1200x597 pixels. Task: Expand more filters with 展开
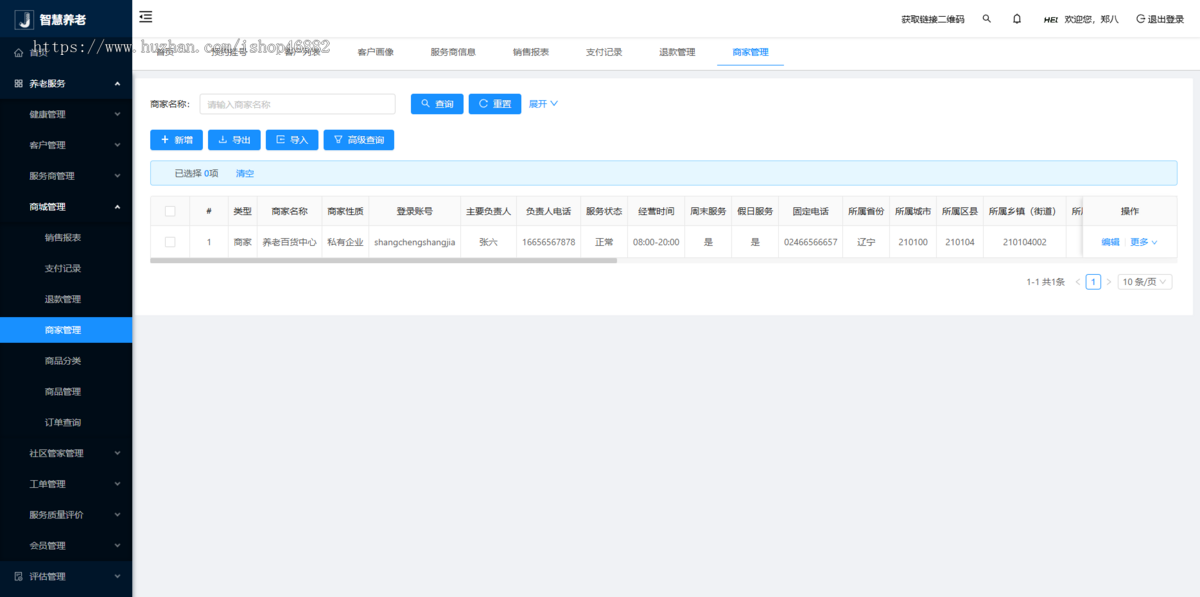coord(543,104)
